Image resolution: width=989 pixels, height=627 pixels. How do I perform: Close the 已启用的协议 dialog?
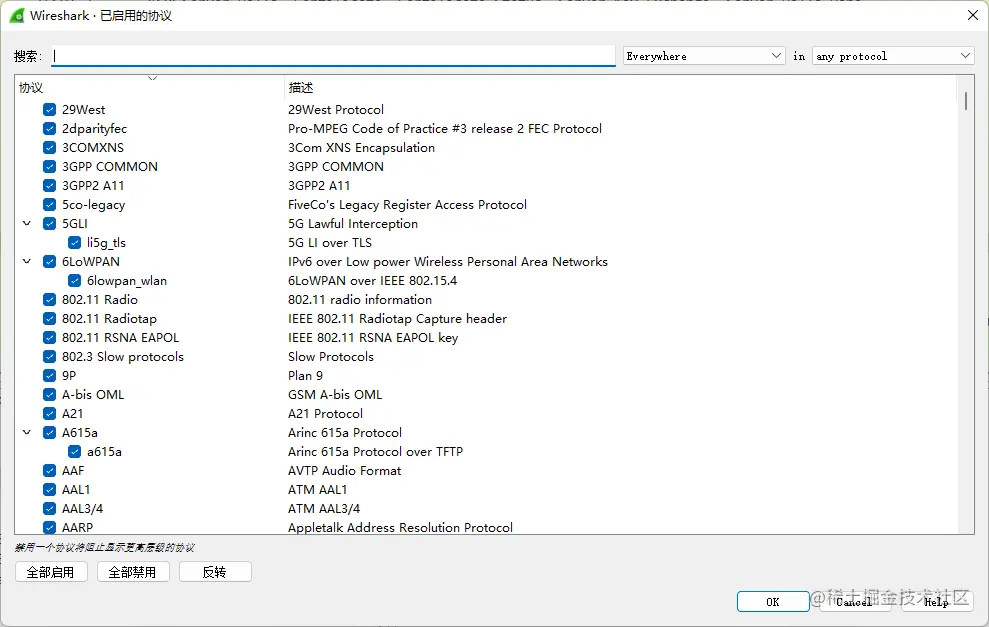tap(973, 15)
